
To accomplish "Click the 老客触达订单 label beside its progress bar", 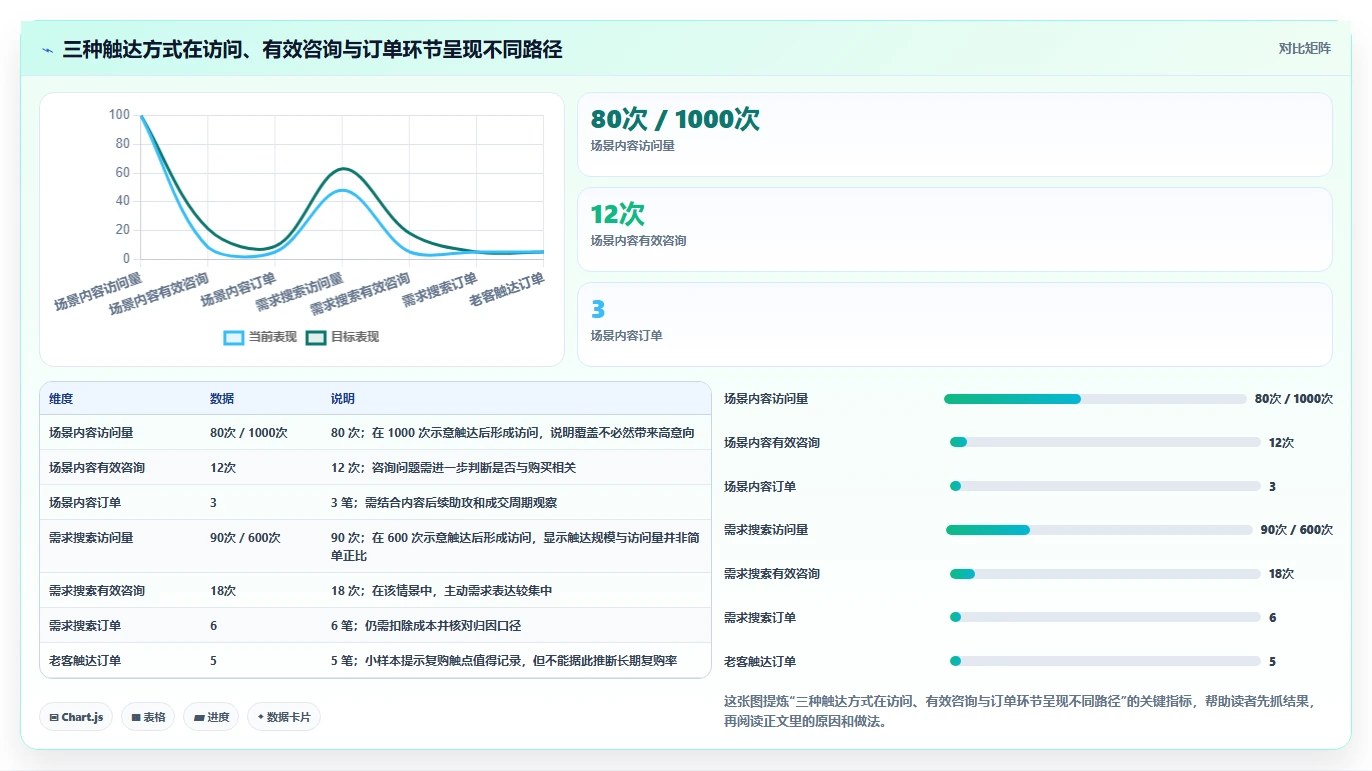I will 760,661.
